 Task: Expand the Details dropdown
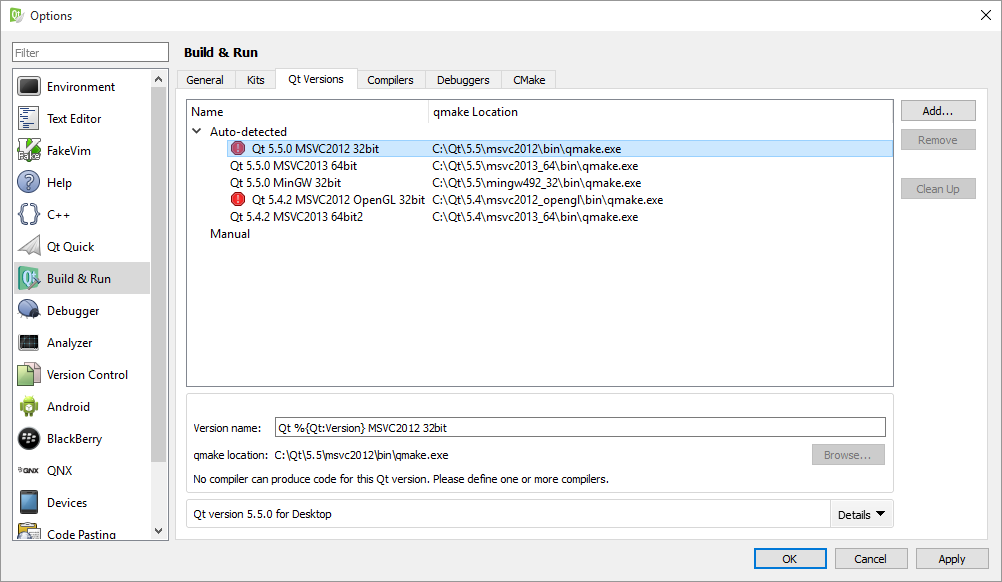coord(861,514)
